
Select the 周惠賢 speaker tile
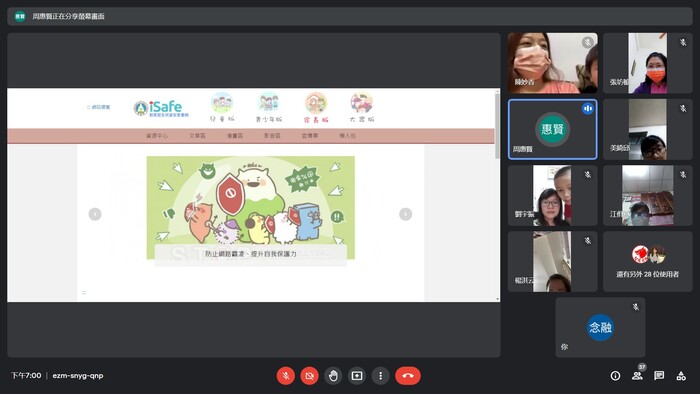click(x=553, y=129)
